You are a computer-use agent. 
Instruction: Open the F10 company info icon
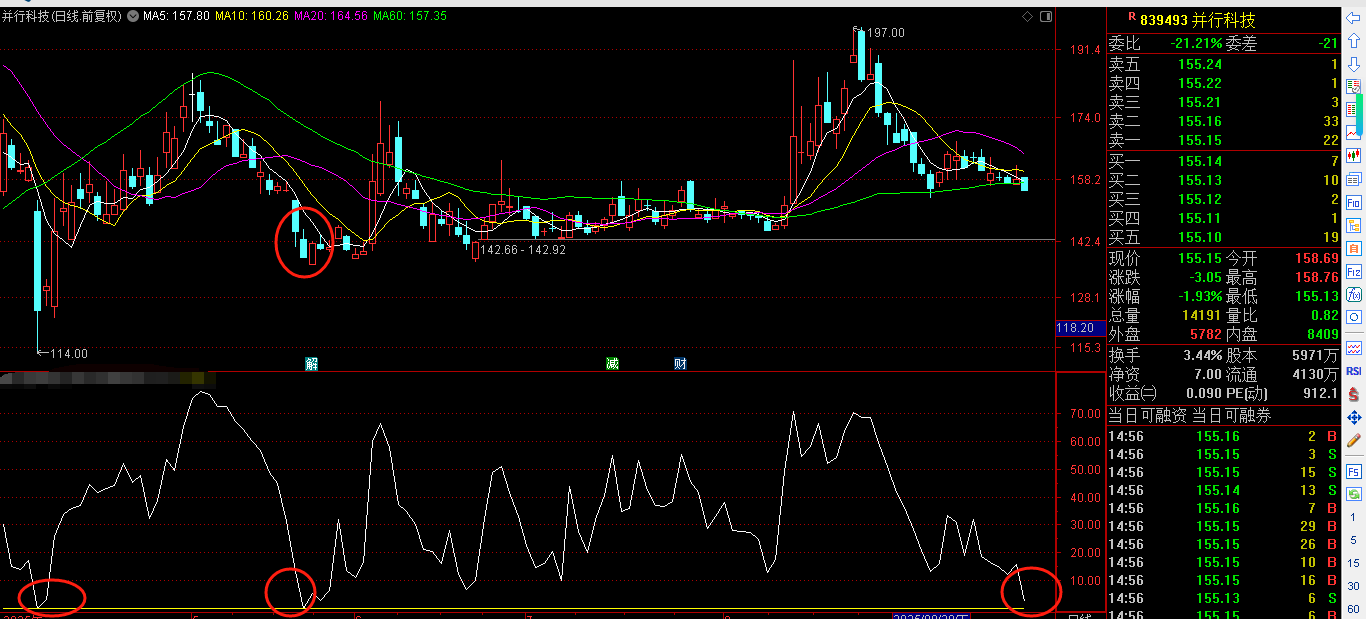tap(1355, 202)
